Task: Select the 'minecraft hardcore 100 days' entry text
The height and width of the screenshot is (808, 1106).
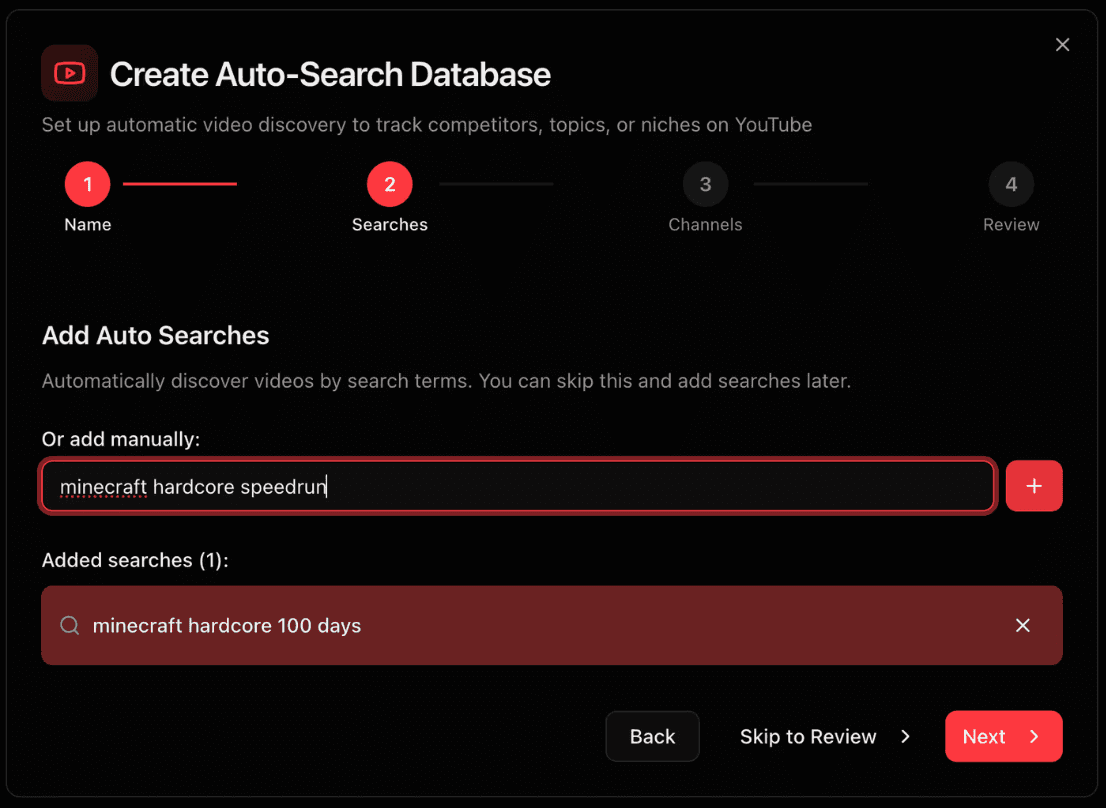Action: pyautogui.click(x=226, y=625)
